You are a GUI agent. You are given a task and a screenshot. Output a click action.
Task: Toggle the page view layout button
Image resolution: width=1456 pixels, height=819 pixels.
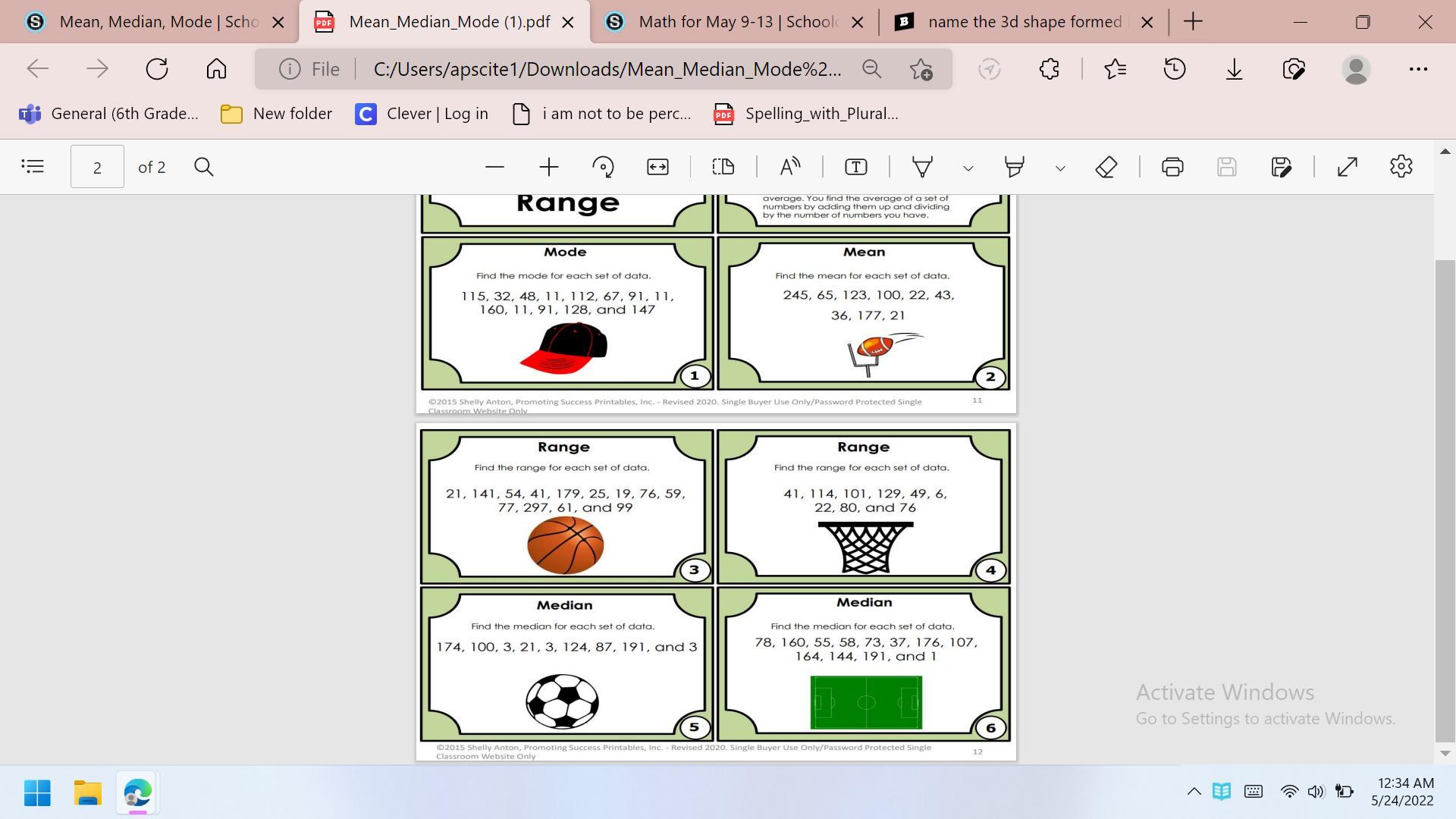(x=723, y=167)
